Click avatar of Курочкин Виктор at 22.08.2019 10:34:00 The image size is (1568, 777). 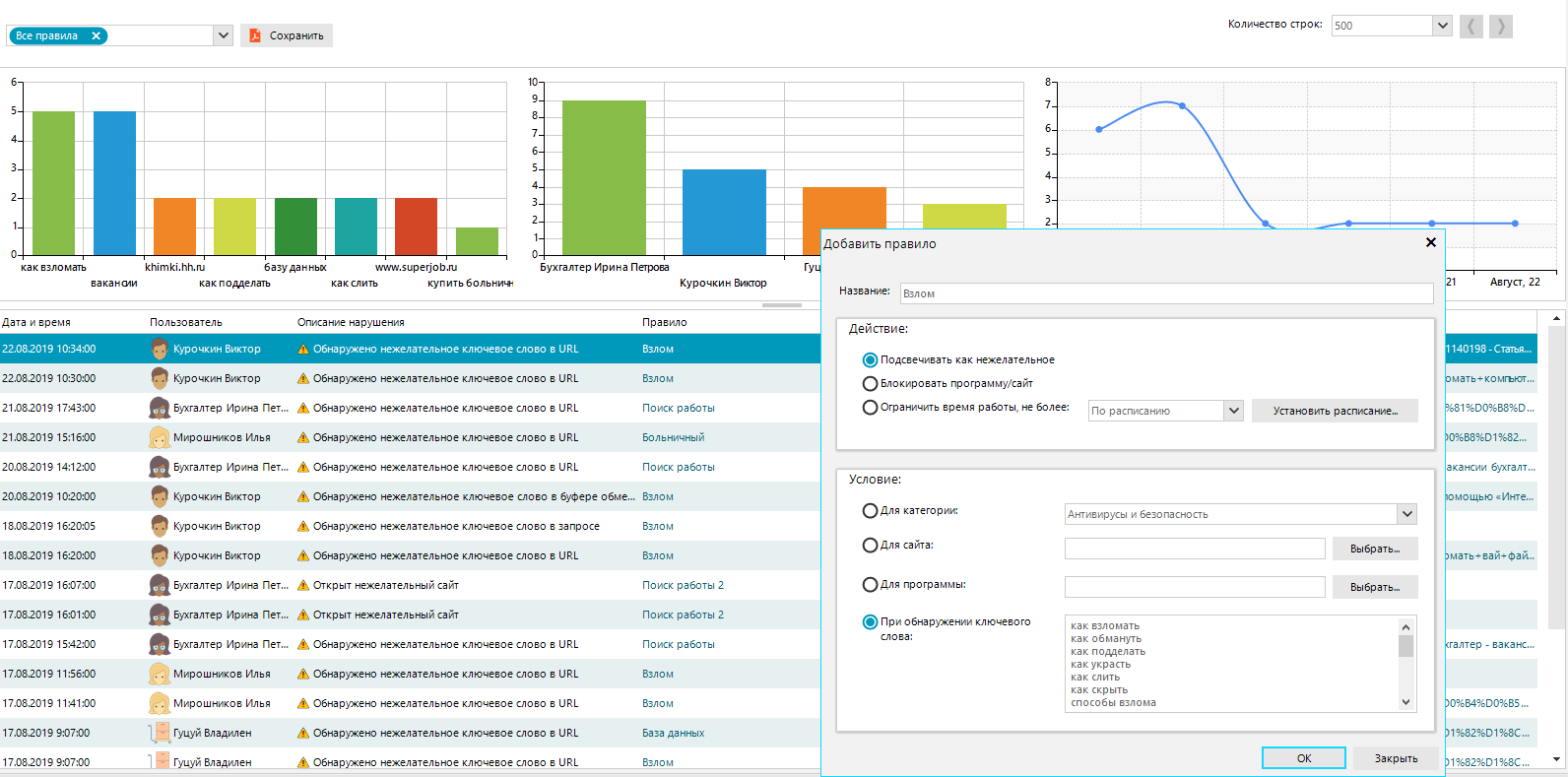tap(159, 349)
